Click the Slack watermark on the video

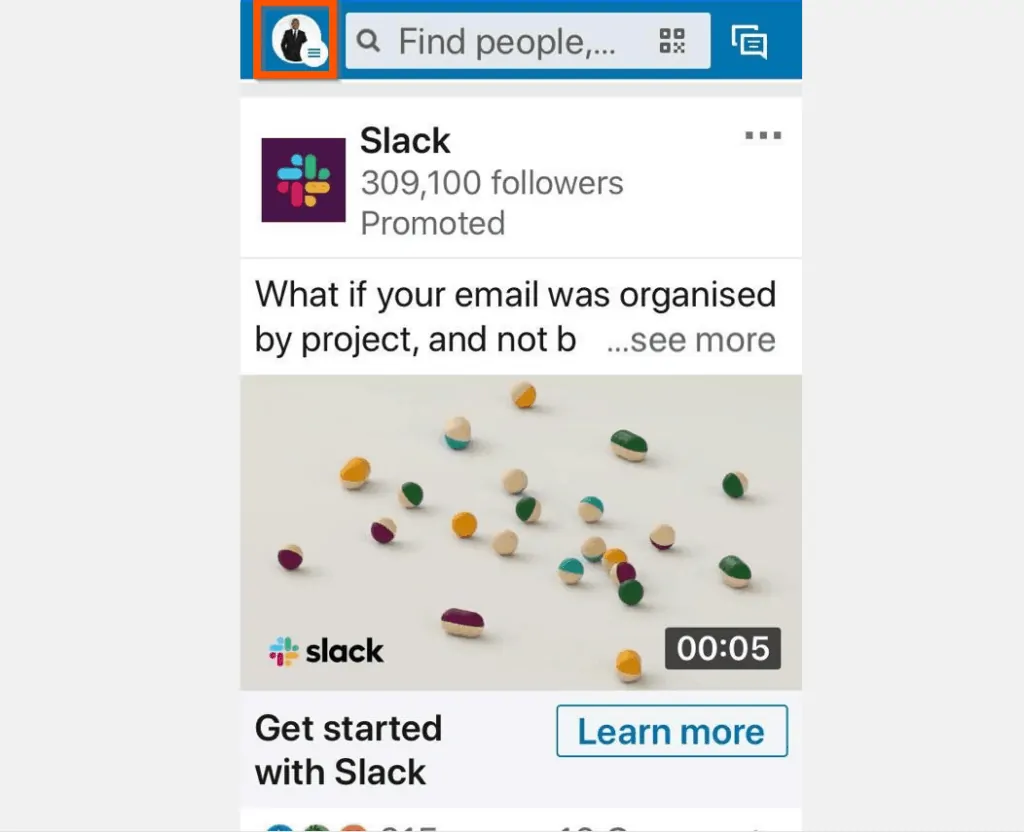[325, 650]
